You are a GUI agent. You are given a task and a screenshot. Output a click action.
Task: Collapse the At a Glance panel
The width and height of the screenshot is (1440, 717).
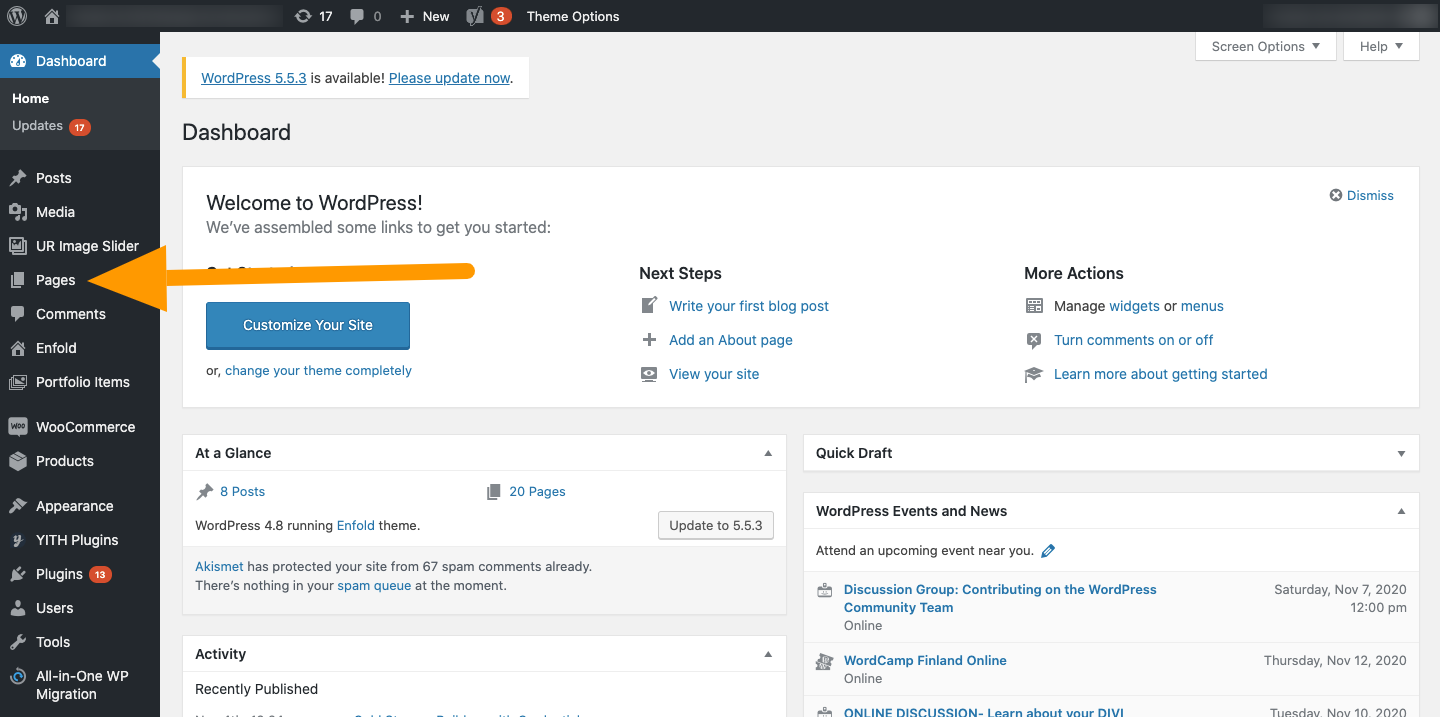tap(768, 453)
